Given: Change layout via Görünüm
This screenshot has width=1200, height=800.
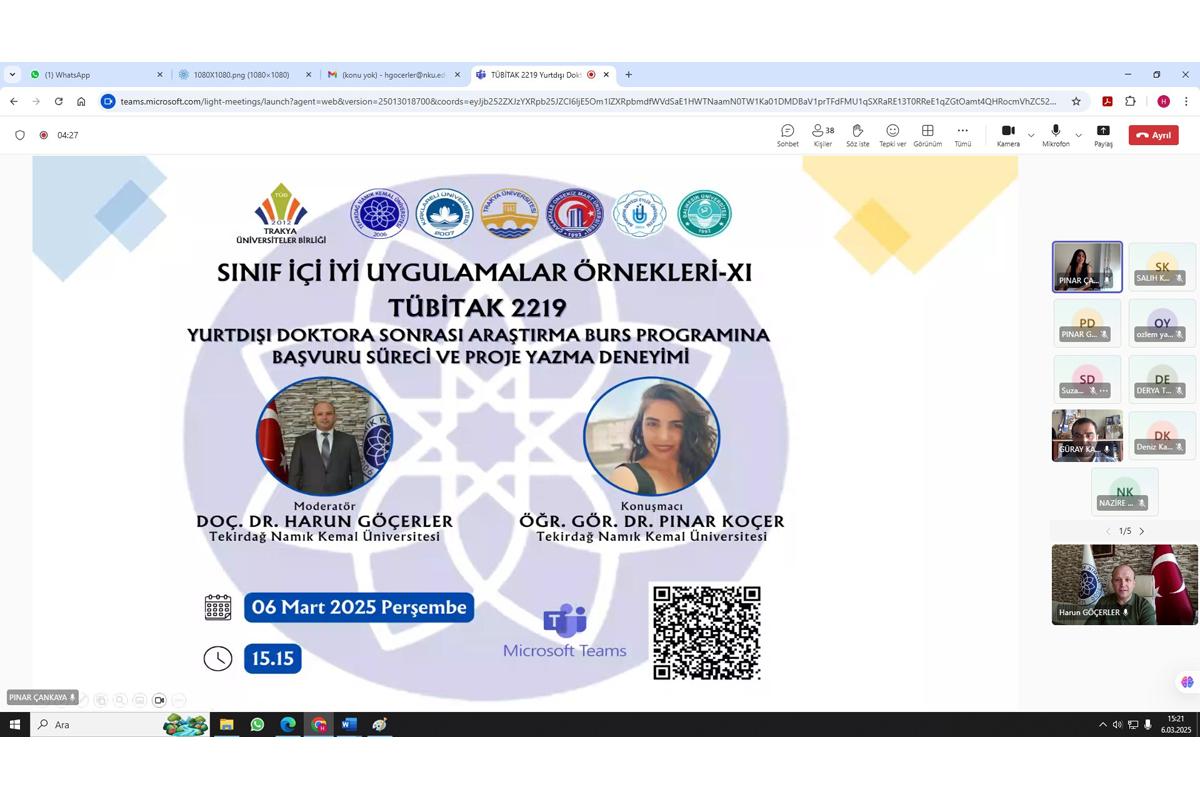Looking at the screenshot, I should pyautogui.click(x=927, y=136).
